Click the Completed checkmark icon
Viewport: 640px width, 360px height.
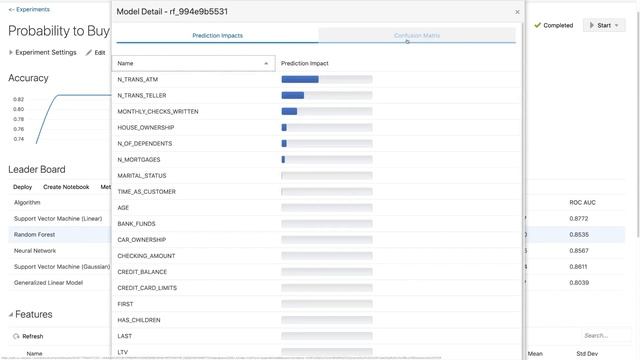coord(538,25)
